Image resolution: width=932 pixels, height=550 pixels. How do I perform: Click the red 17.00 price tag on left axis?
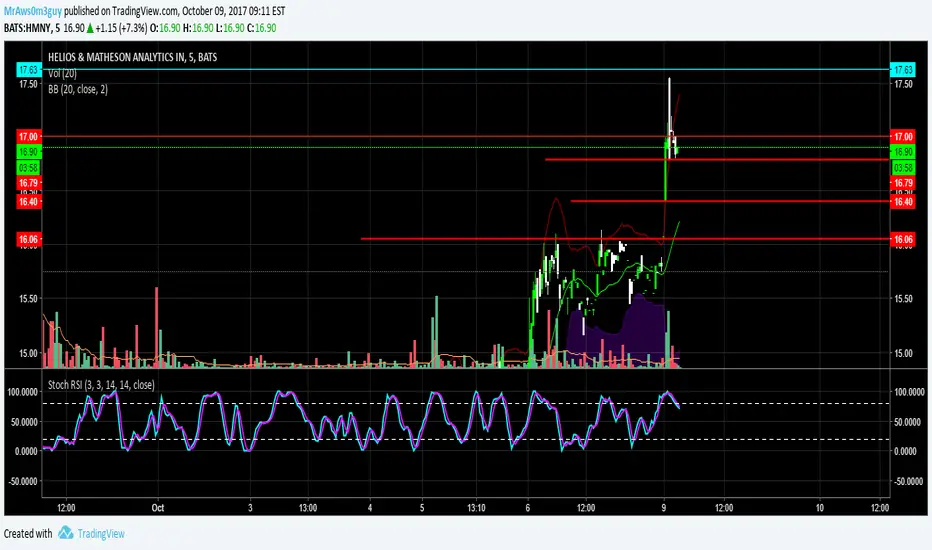coord(29,137)
